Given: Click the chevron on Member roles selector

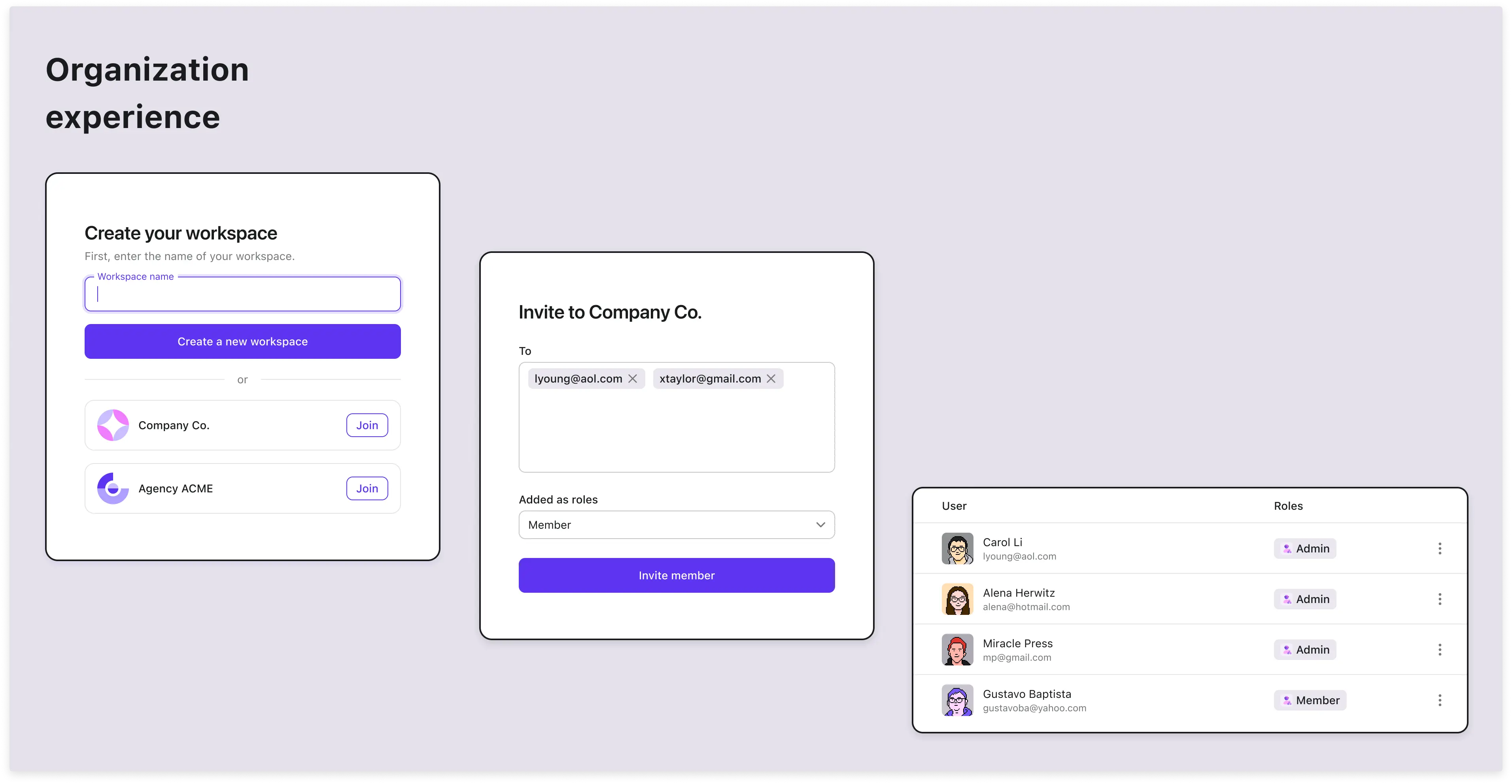Looking at the screenshot, I should coord(820,524).
